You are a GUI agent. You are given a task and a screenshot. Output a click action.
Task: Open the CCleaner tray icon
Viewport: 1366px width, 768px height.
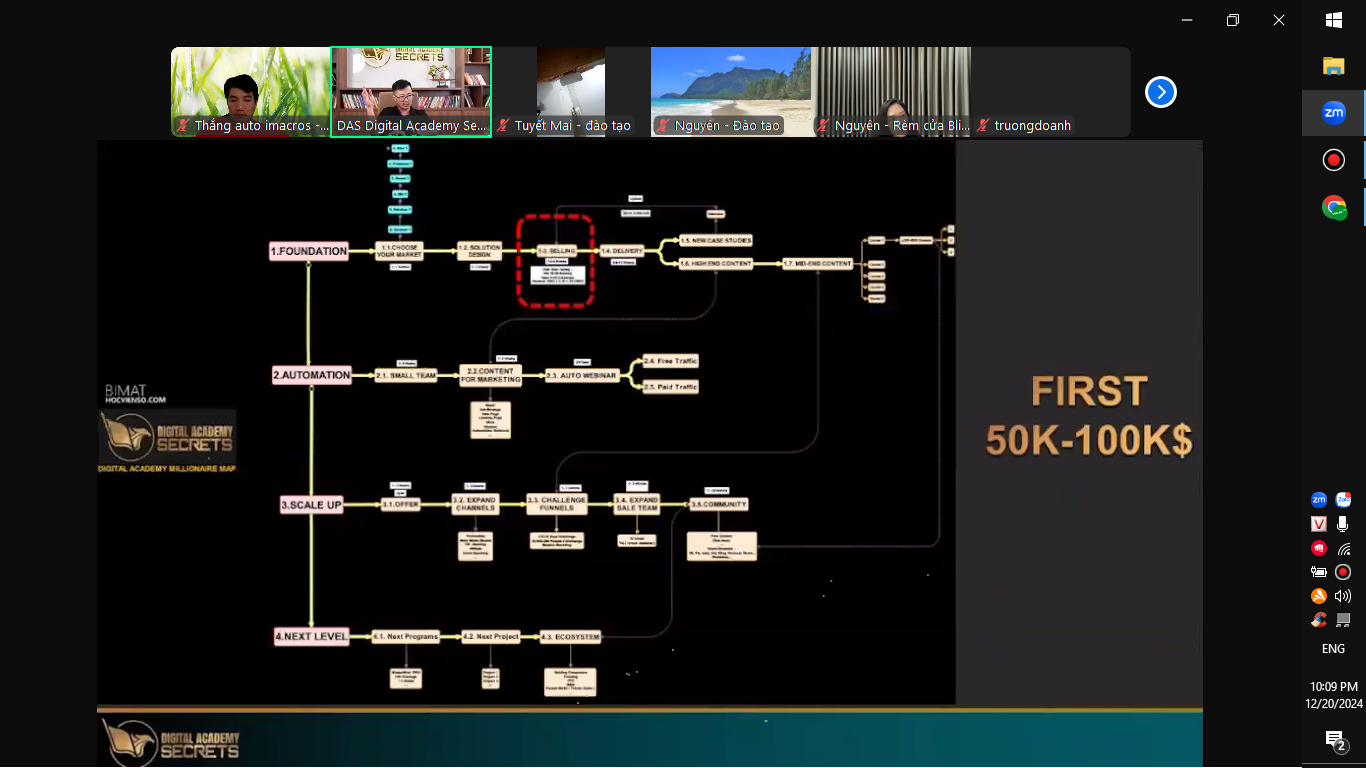(1319, 620)
